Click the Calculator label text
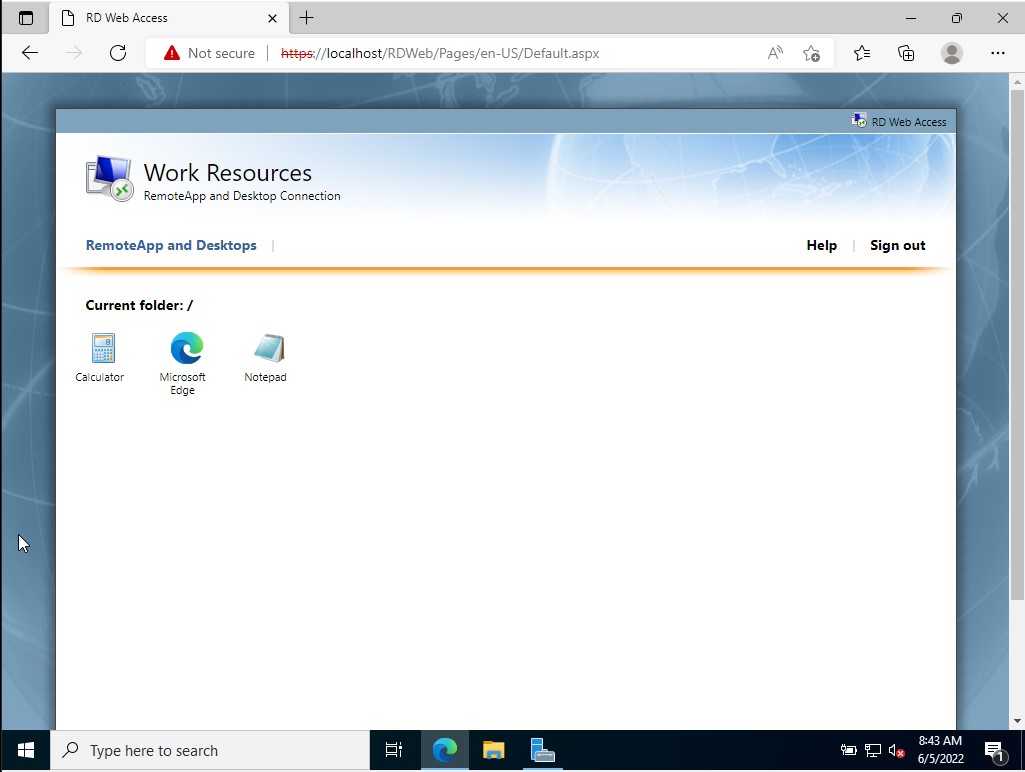The height and width of the screenshot is (772, 1025). [x=99, y=377]
